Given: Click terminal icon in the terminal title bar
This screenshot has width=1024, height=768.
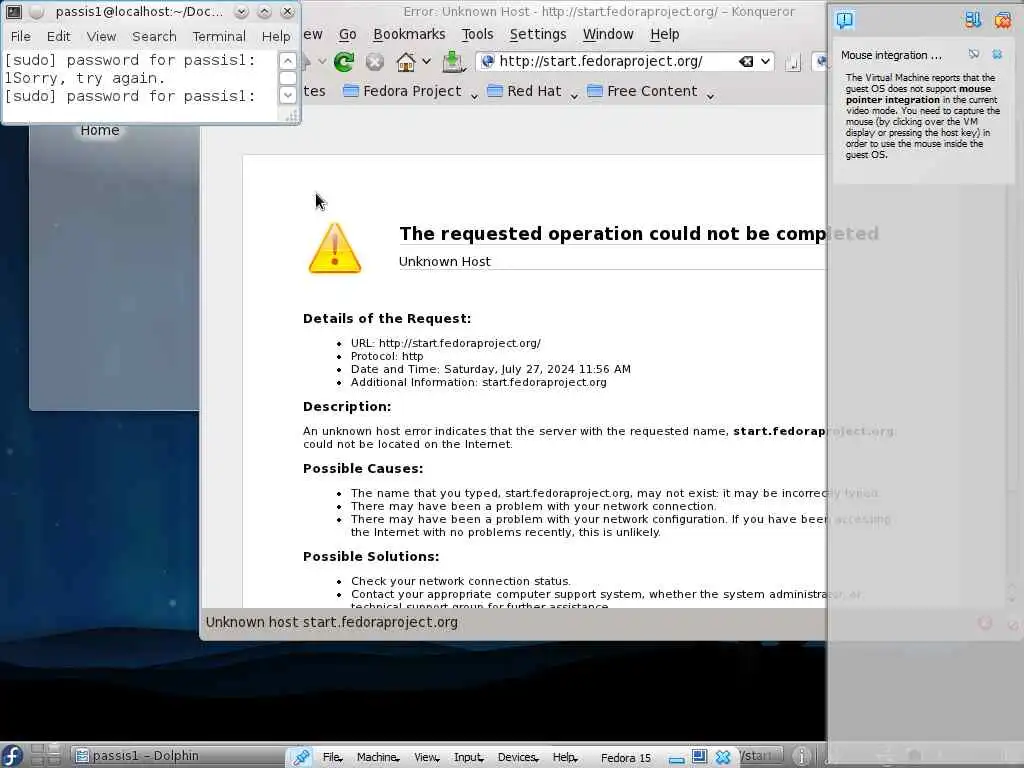Looking at the screenshot, I should pyautogui.click(x=13, y=12).
